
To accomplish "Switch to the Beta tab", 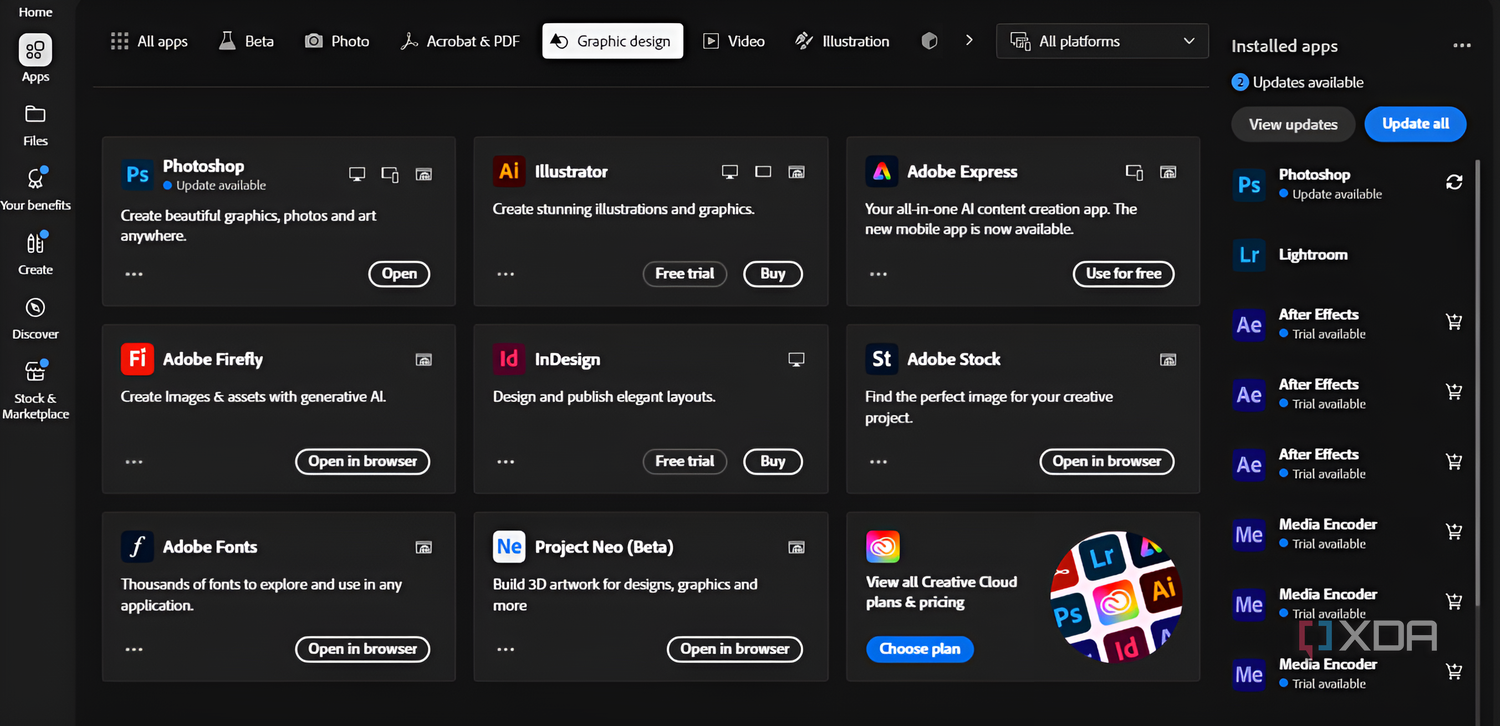I will click(x=246, y=41).
